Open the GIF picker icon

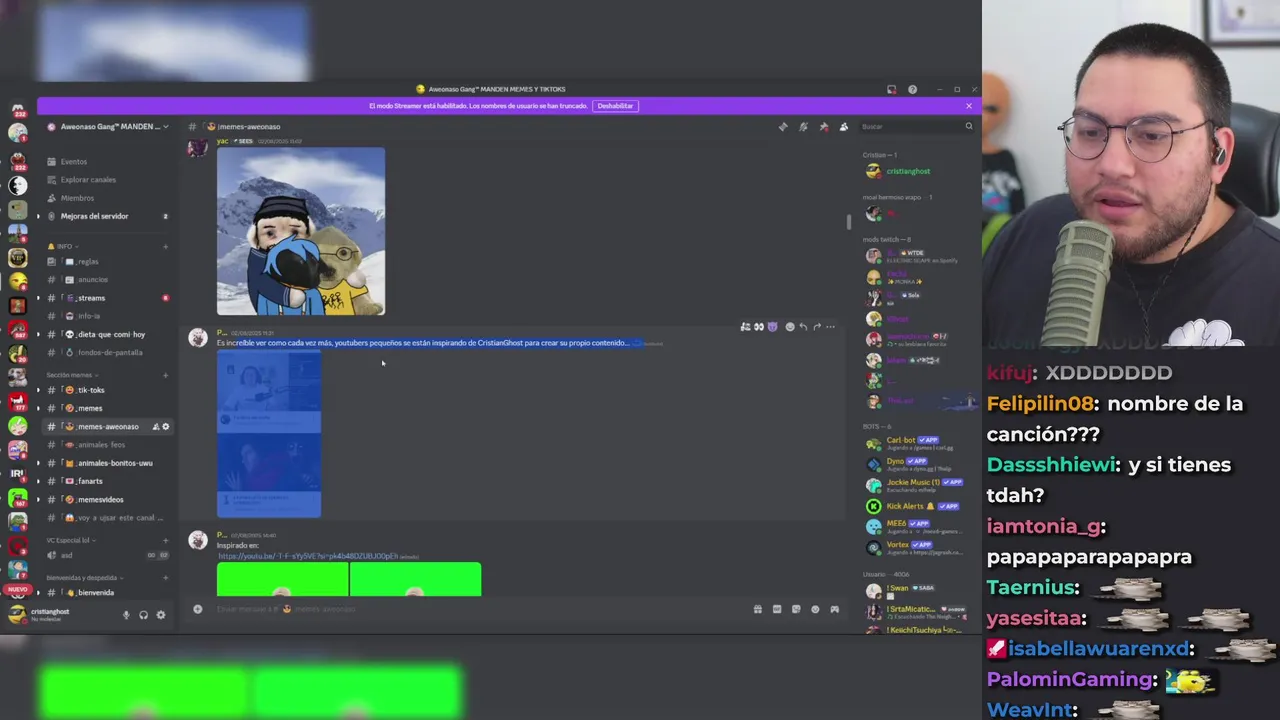point(776,609)
